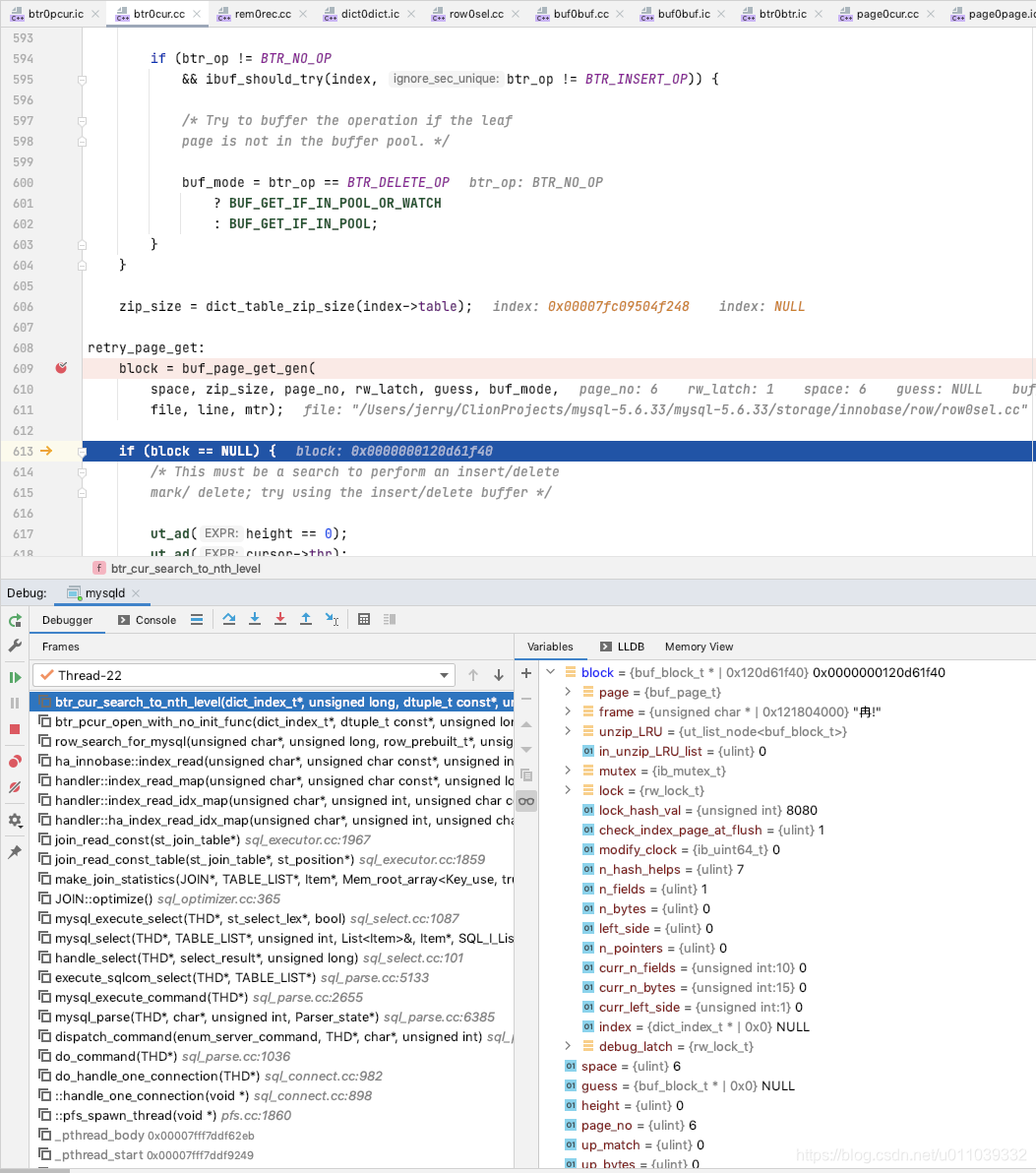This screenshot has height=1173, width=1036.
Task: Click the Step Out icon
Action: click(x=306, y=619)
